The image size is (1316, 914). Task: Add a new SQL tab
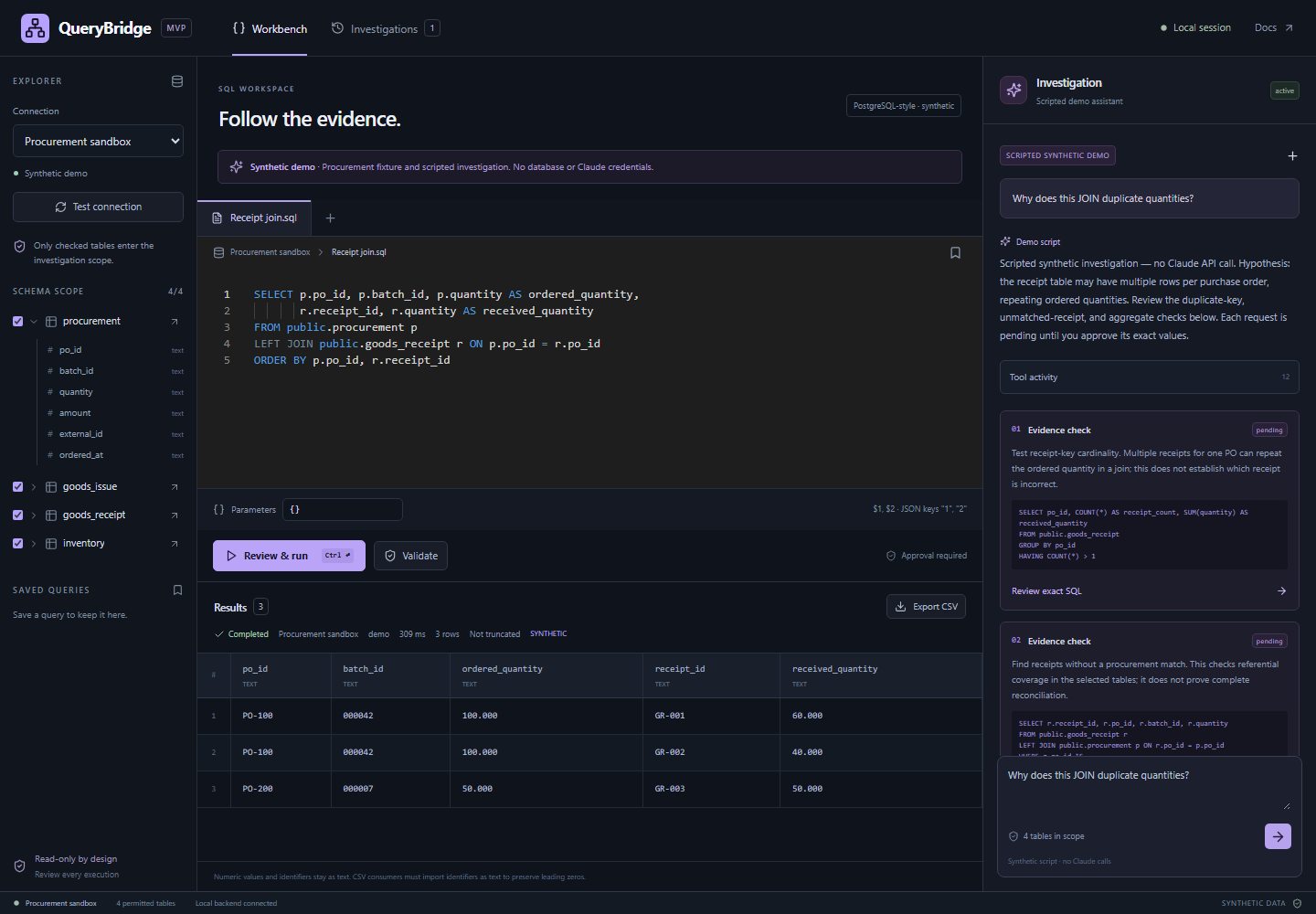tap(331, 218)
